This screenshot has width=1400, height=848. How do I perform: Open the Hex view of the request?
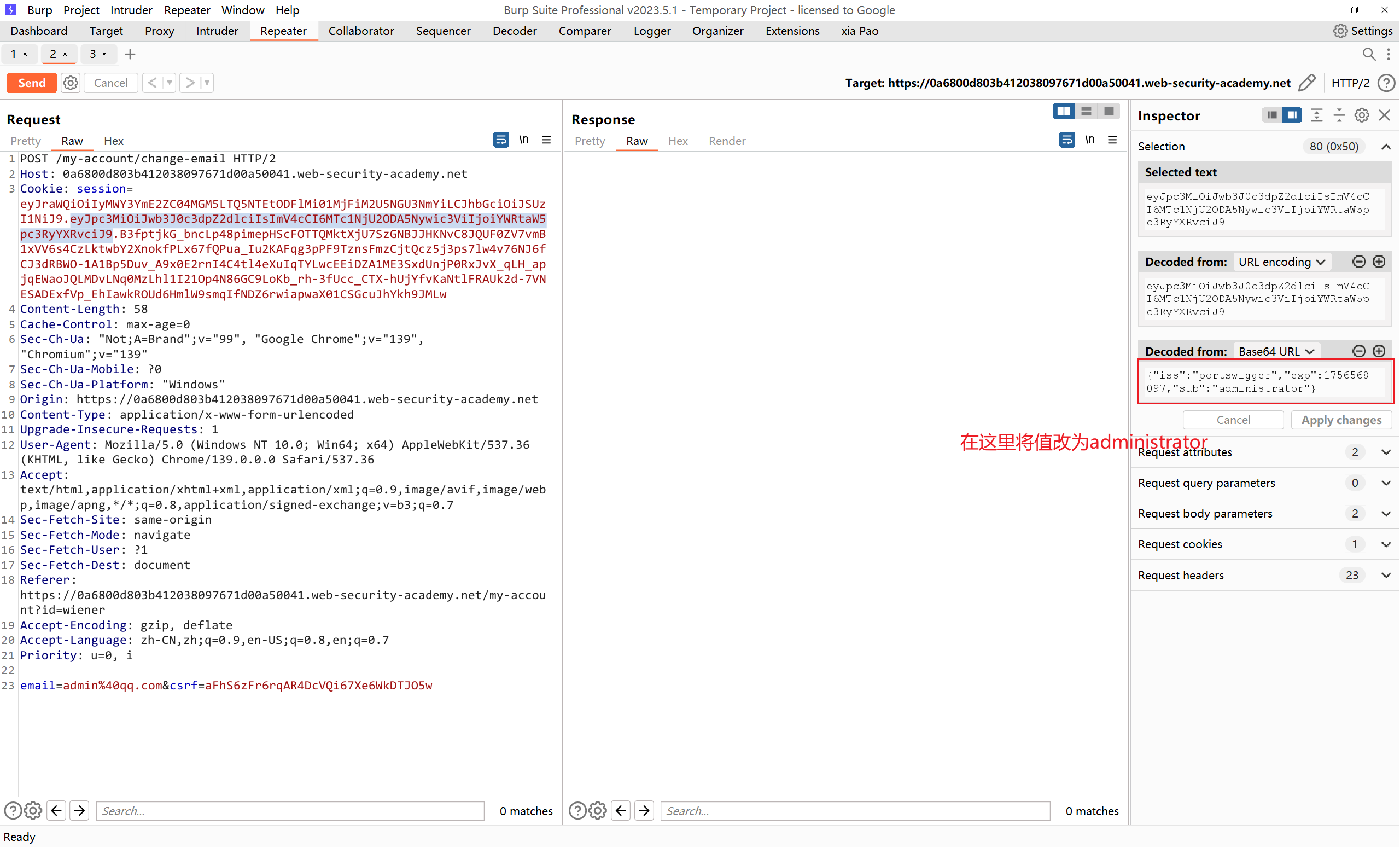113,141
